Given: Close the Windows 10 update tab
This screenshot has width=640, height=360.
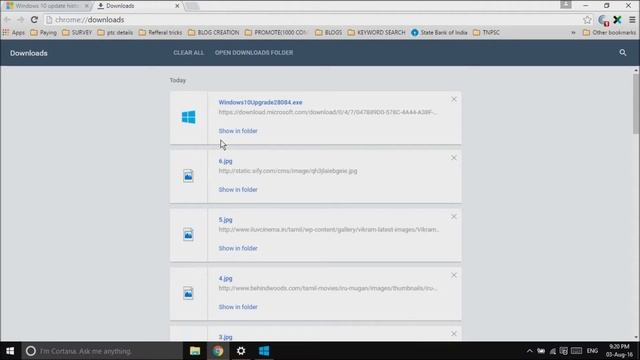Looking at the screenshot, I should tap(87, 6).
